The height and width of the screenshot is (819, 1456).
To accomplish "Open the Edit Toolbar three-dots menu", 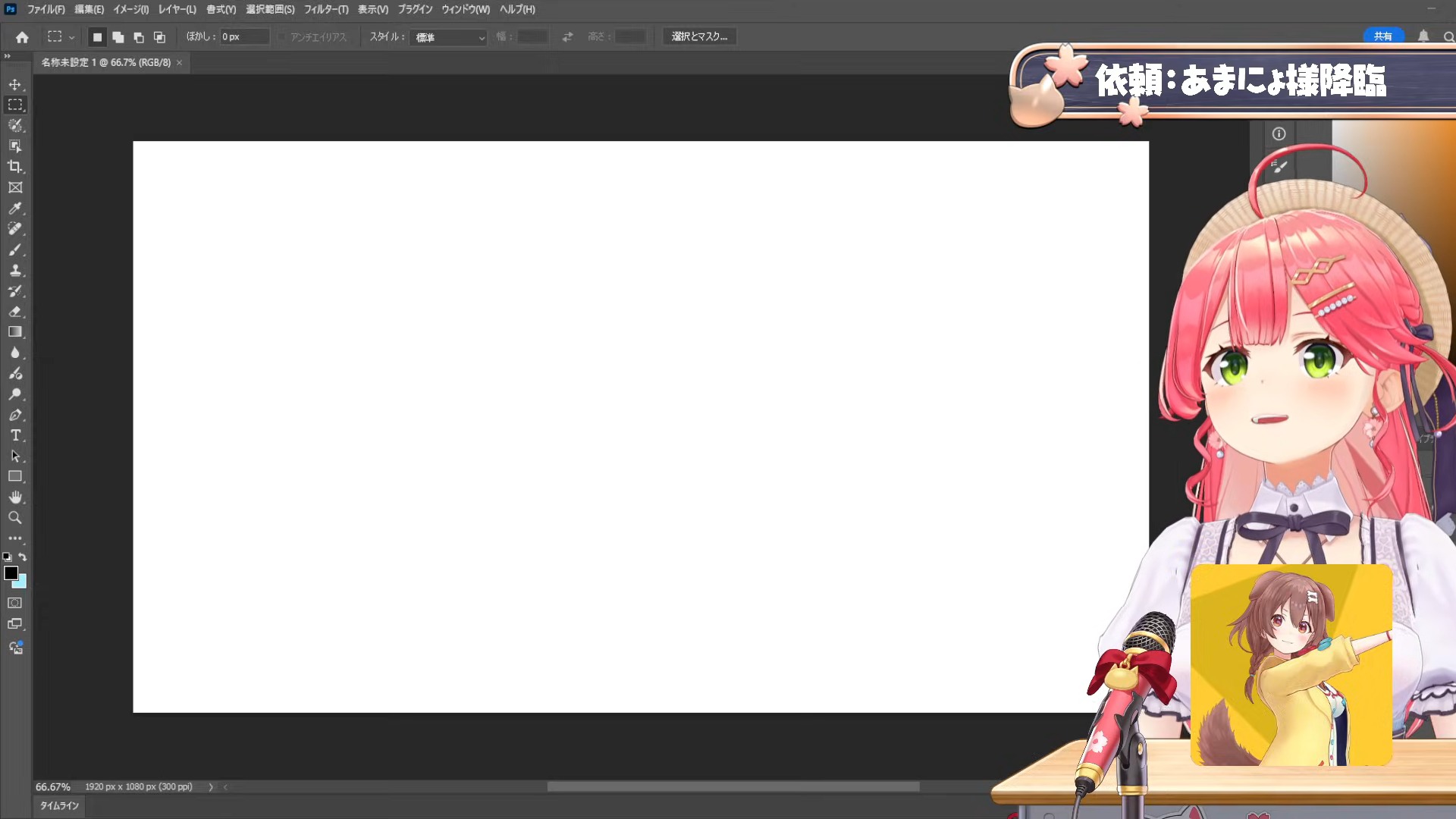I will coord(15,538).
